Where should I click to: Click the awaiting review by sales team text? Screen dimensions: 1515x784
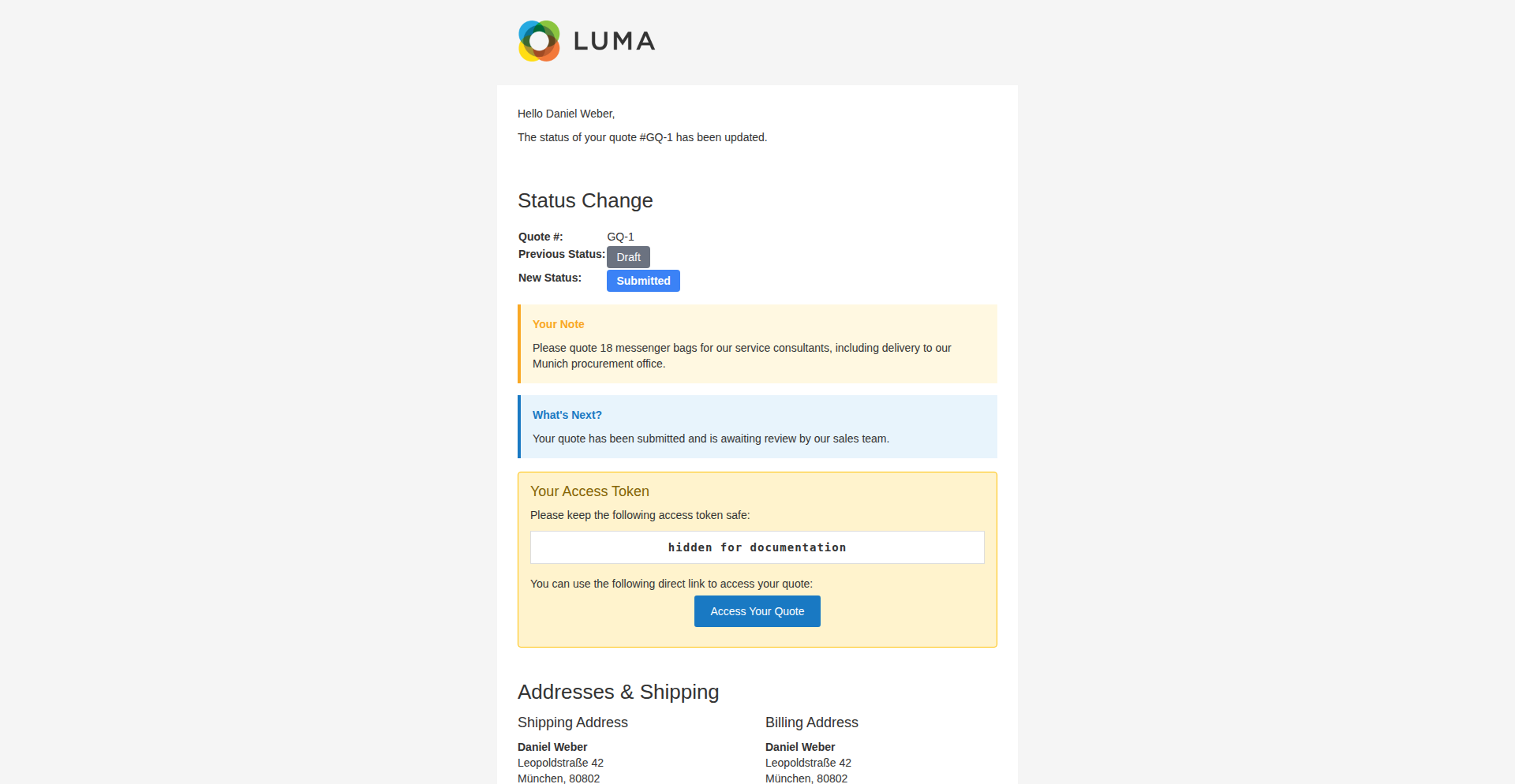(711, 439)
